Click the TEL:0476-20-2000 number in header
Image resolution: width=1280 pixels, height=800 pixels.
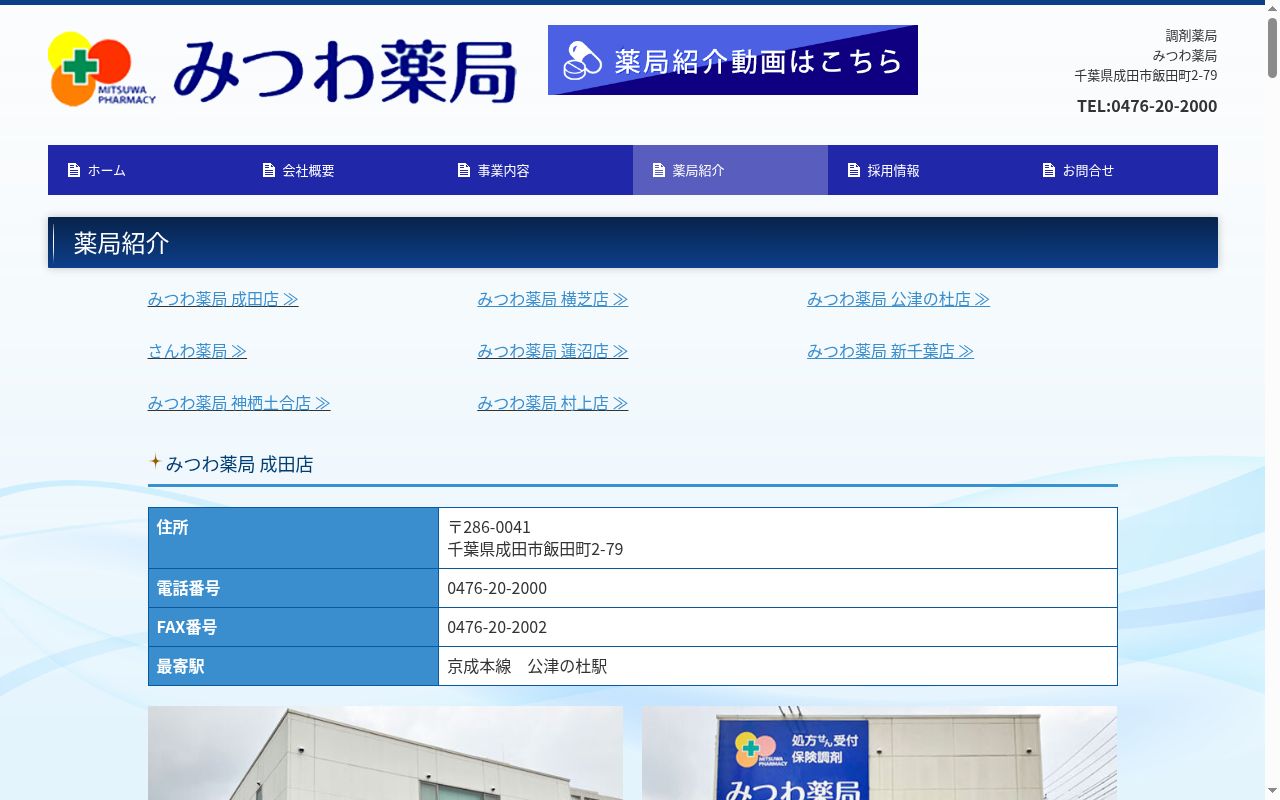pyautogui.click(x=1147, y=106)
